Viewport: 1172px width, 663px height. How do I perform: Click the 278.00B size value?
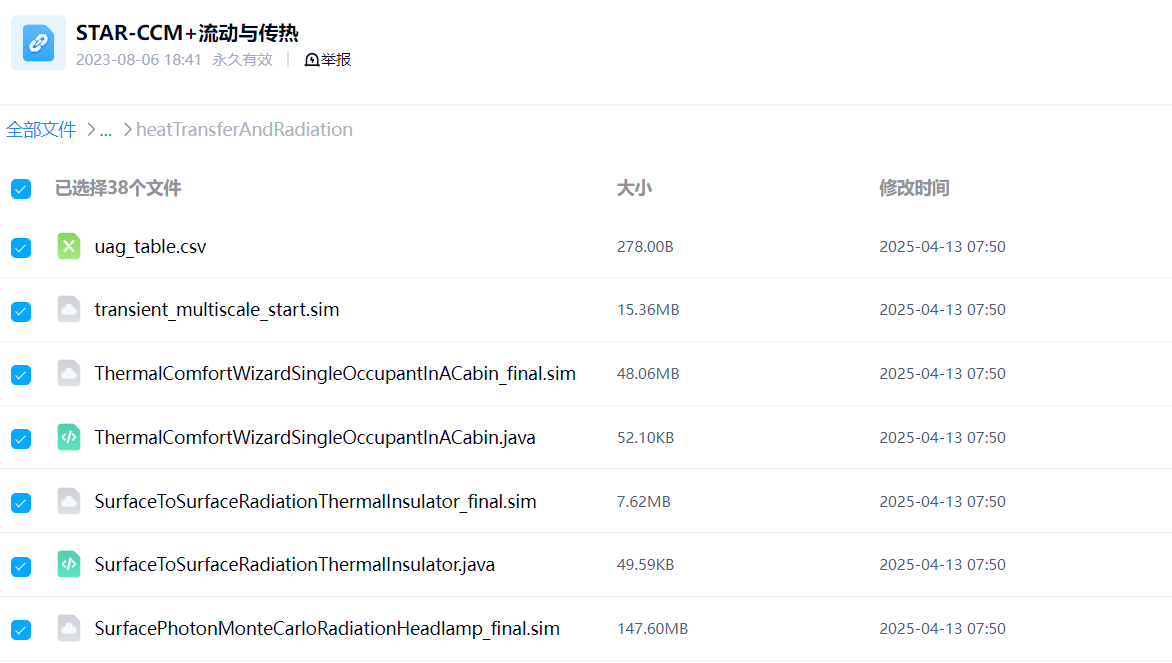pos(645,247)
